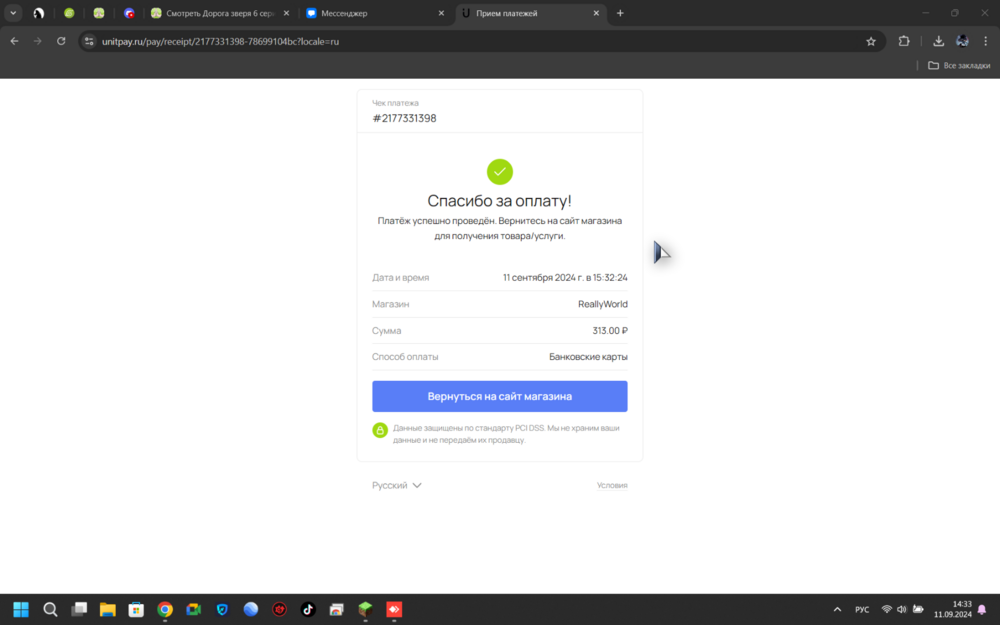Open the tab search dropdown arrow
1000x625 pixels.
[x=13, y=13]
